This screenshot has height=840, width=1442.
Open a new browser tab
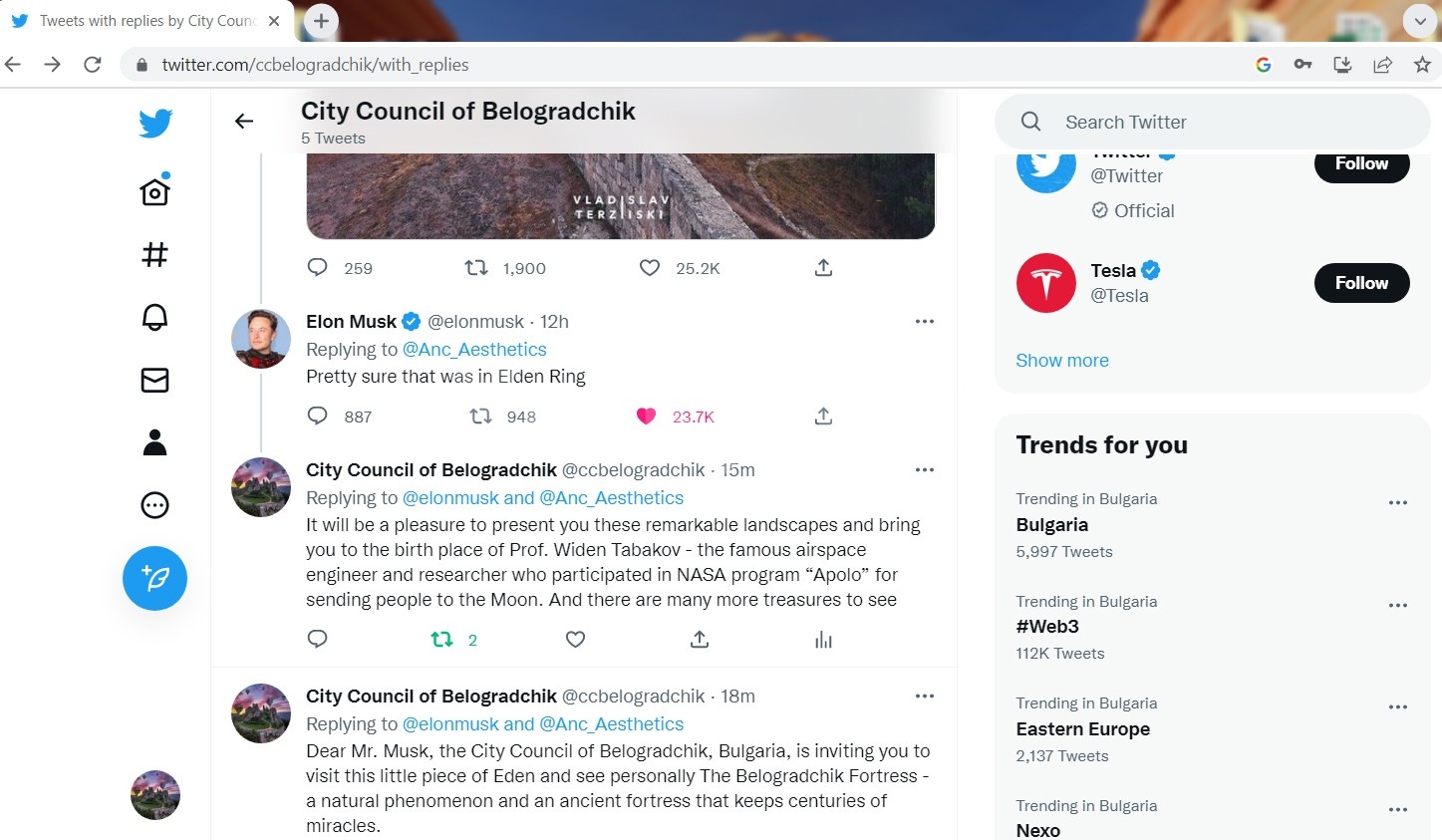tap(321, 21)
